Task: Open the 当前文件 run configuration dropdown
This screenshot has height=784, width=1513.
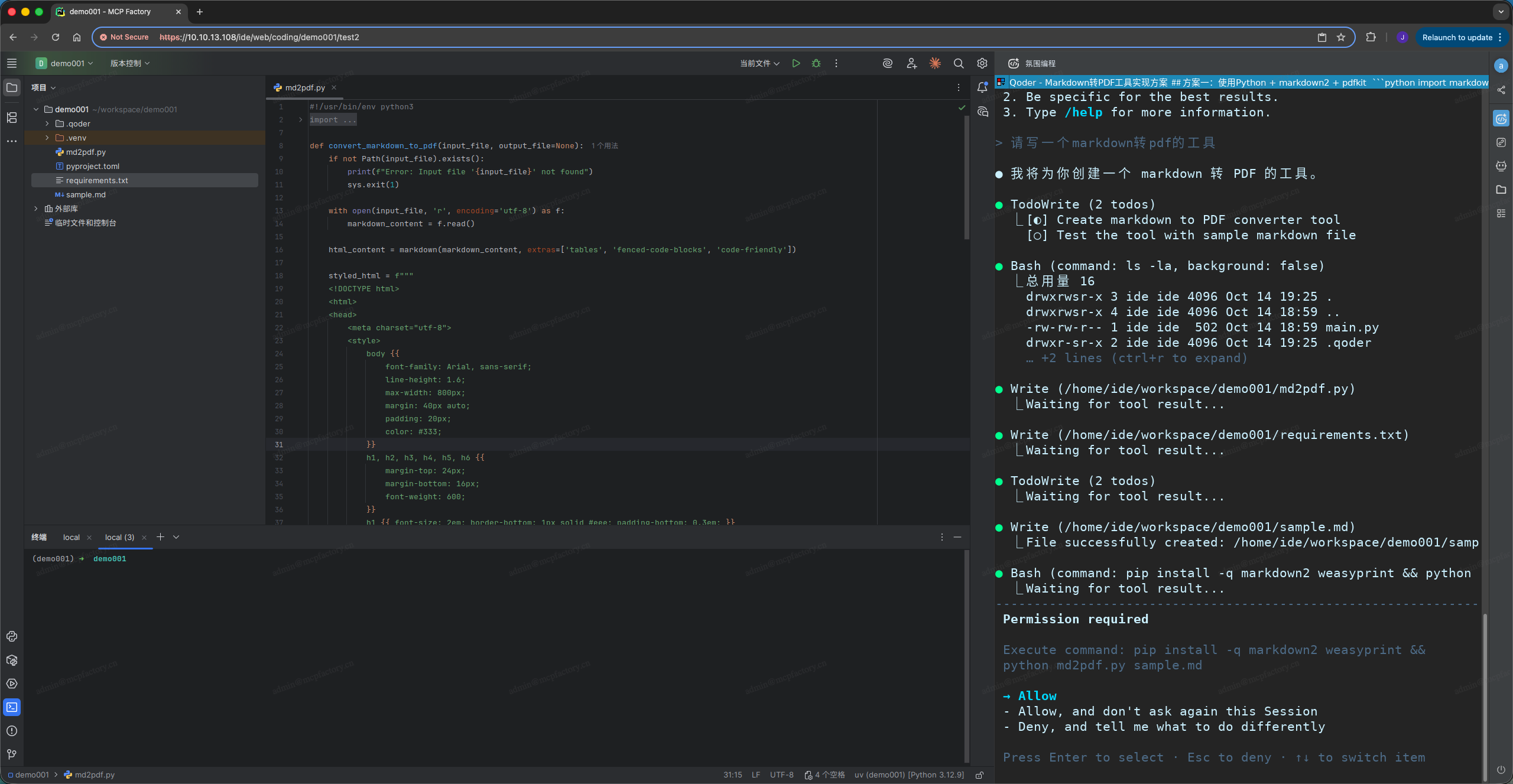Action: pos(759,63)
